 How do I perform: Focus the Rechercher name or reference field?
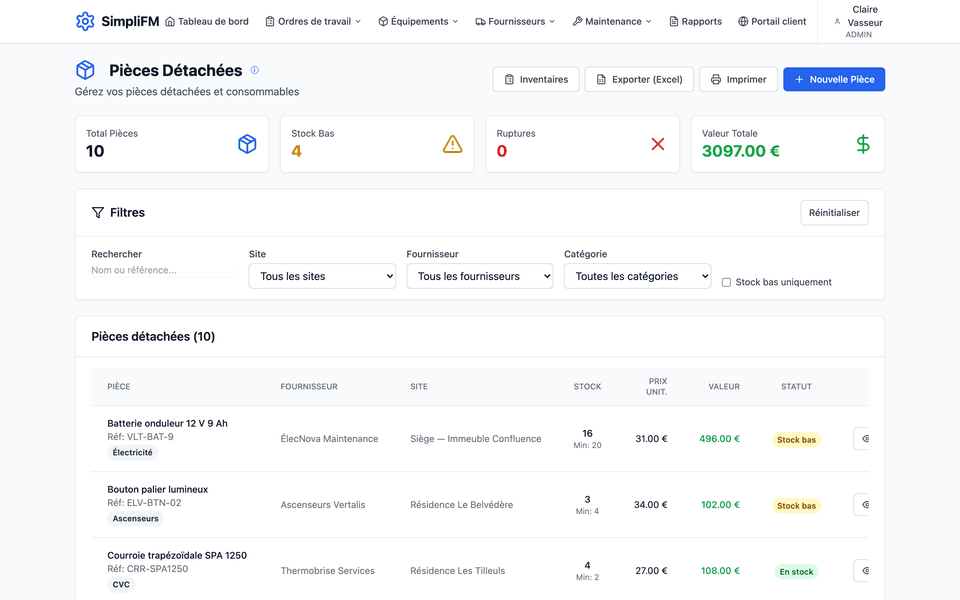[164, 270]
